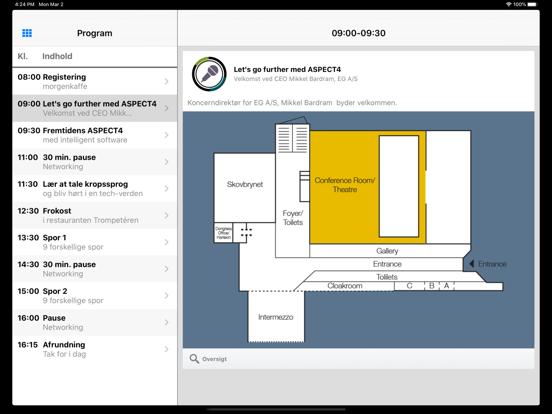Click the session title Let's go further med ASPECT4
The image size is (552, 414).
(x=287, y=69)
